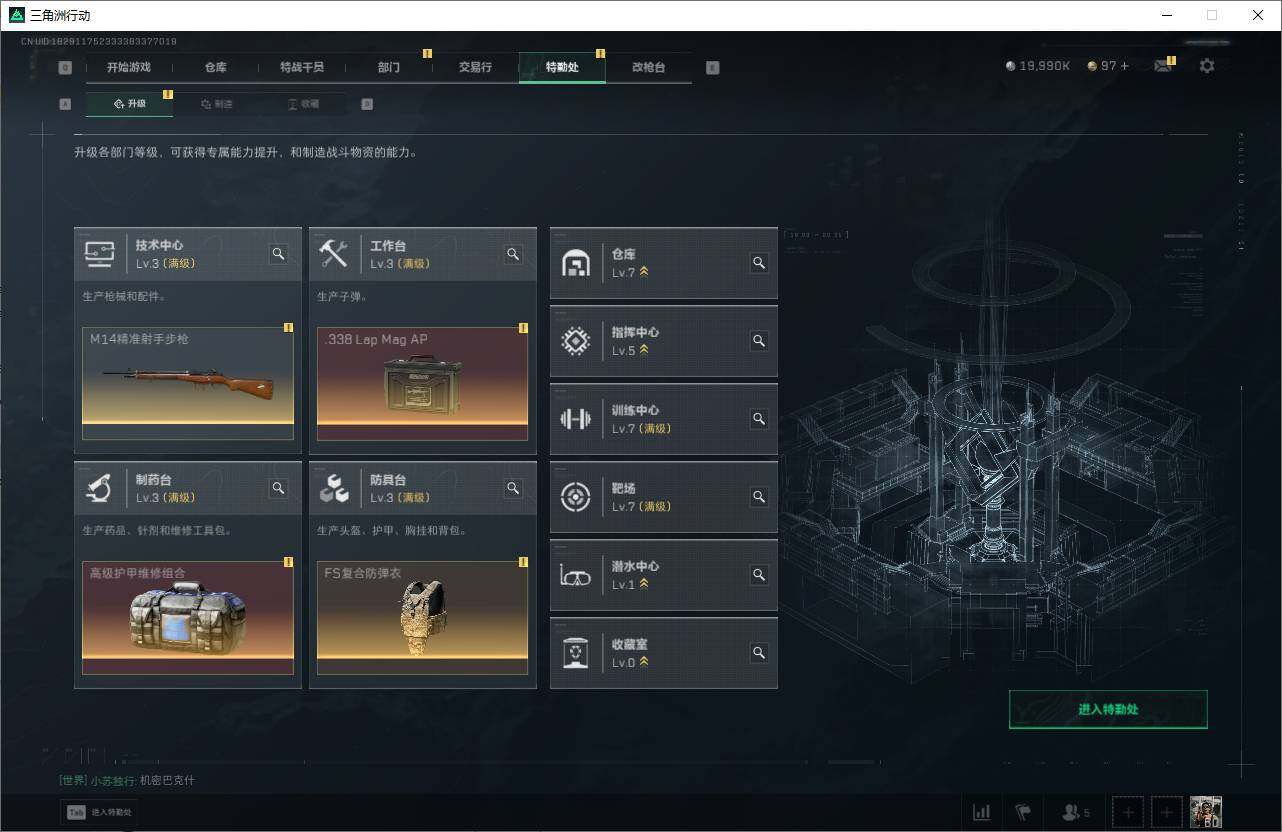Click the bar chart stats icon in bottom bar
Viewport: 1282px width, 832px height.
tap(981, 812)
